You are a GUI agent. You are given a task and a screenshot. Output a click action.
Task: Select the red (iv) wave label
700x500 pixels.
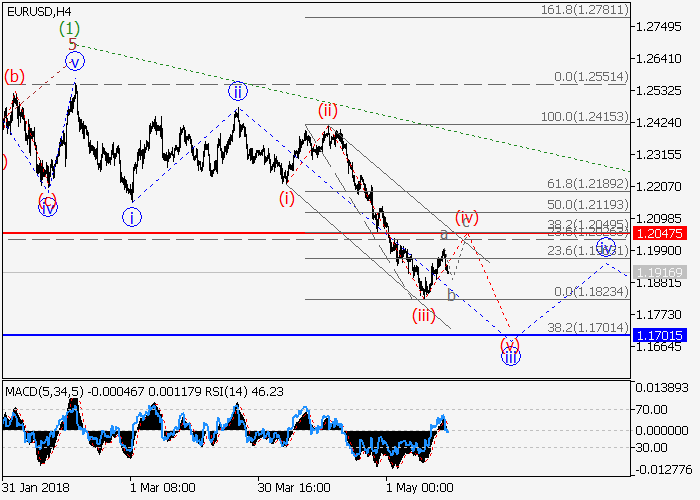click(466, 217)
